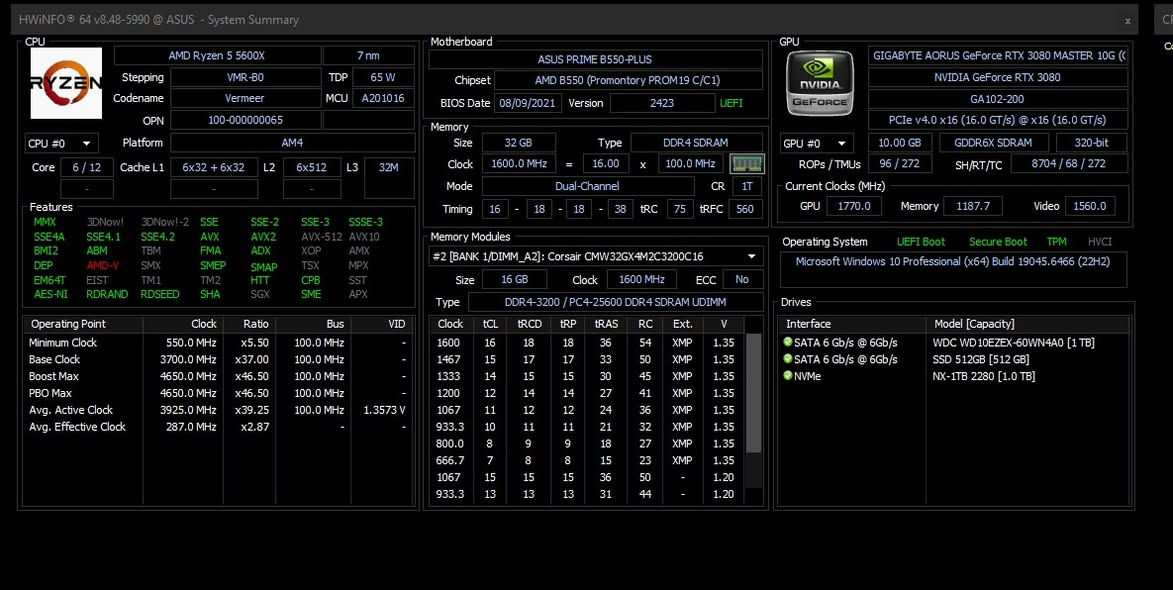This screenshot has width=1173, height=590.
Task: Select the GIGABYTE AORUS RTX 3080 name field
Action: (x=998, y=55)
